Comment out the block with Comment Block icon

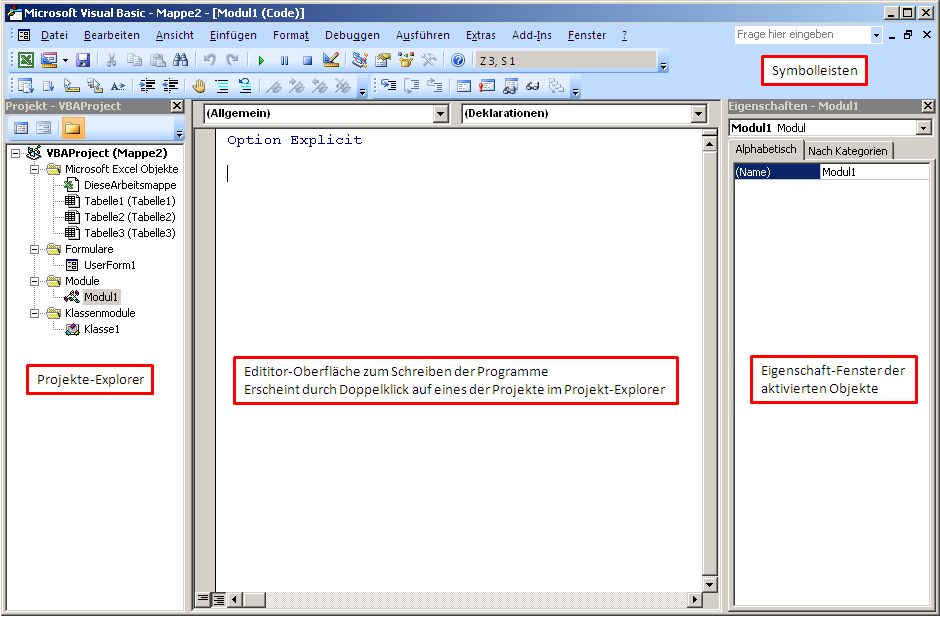tap(222, 86)
